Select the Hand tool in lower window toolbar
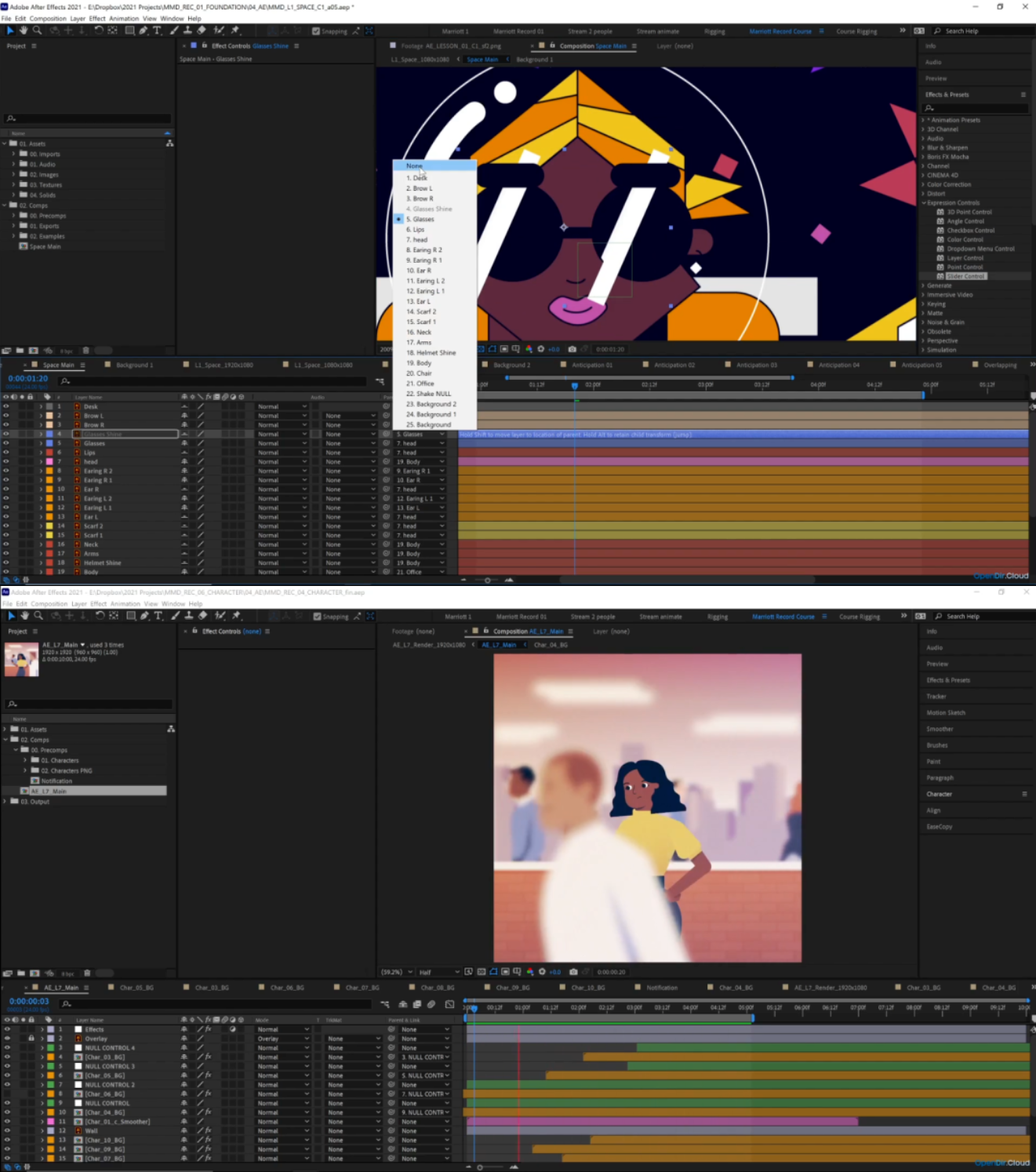Screen dimensions: 1036x1172 [x=24, y=616]
